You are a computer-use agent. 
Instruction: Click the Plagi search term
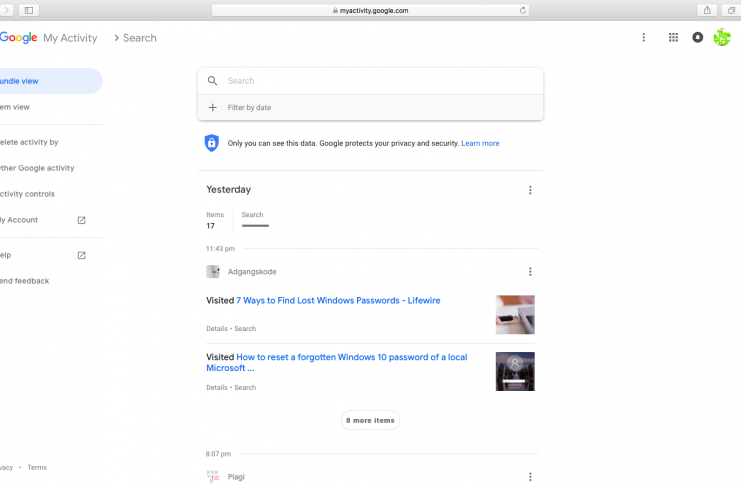click(x=236, y=477)
